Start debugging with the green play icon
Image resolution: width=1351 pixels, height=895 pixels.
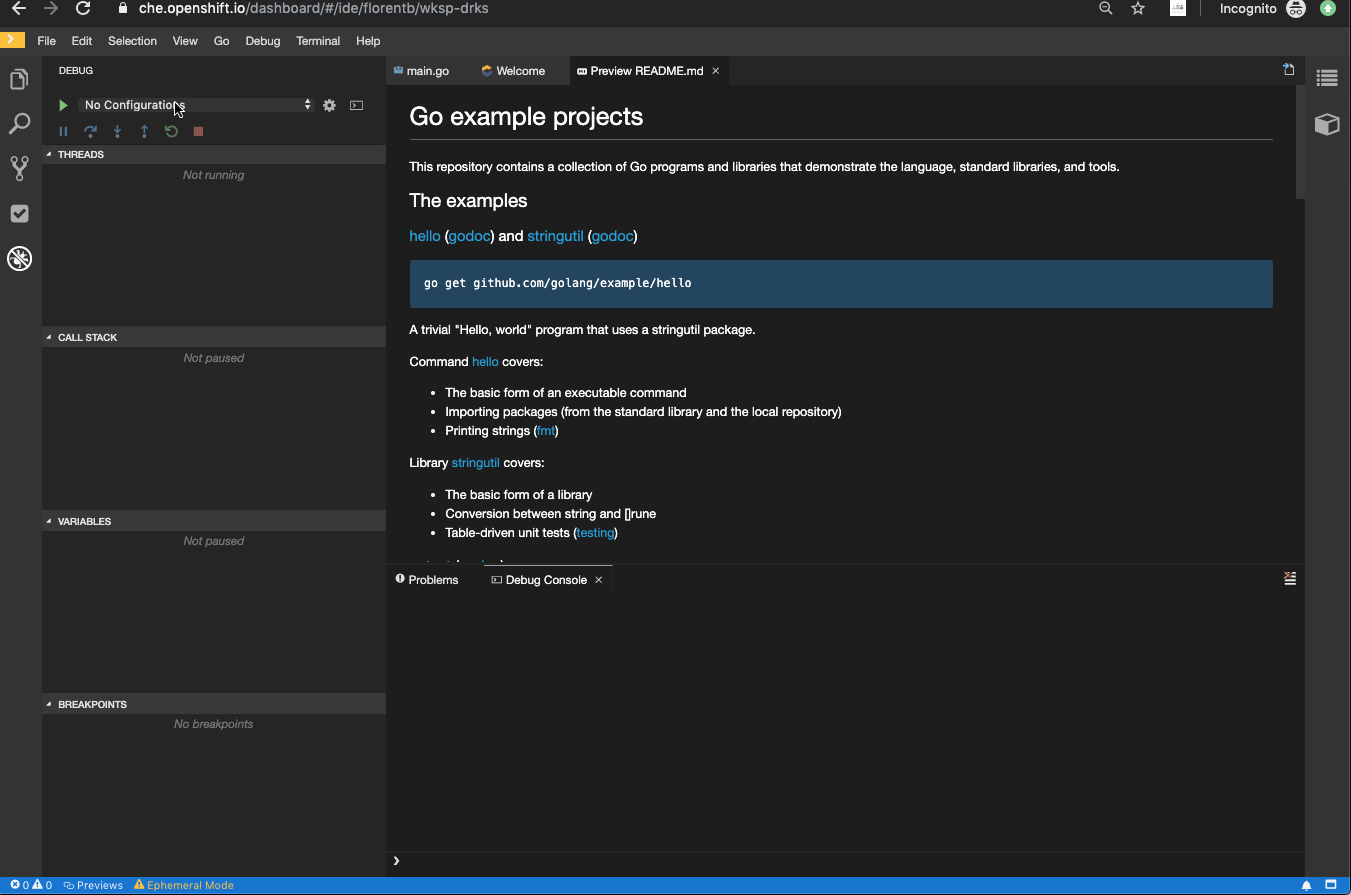click(x=63, y=104)
